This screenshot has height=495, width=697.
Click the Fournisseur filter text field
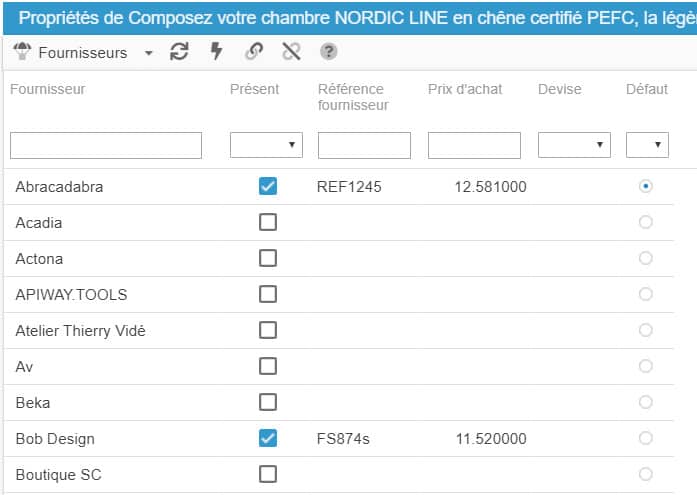pos(106,145)
